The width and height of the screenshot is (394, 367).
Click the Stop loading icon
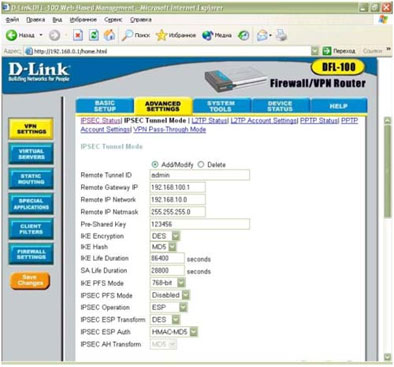click(x=78, y=35)
